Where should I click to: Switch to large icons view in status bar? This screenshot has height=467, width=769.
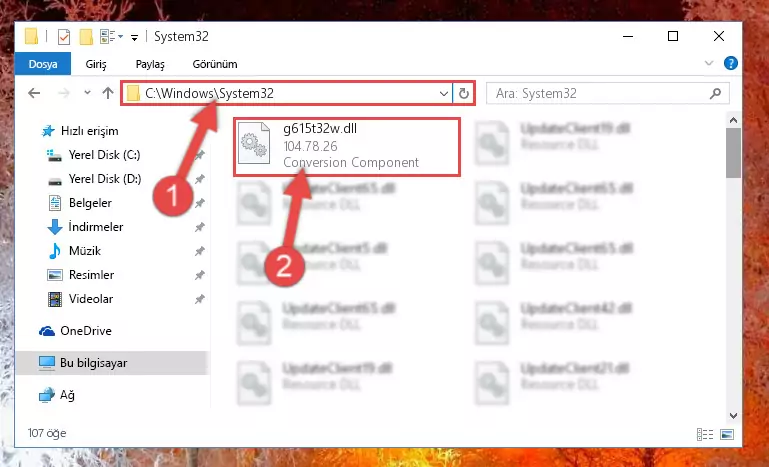[x=727, y=434]
